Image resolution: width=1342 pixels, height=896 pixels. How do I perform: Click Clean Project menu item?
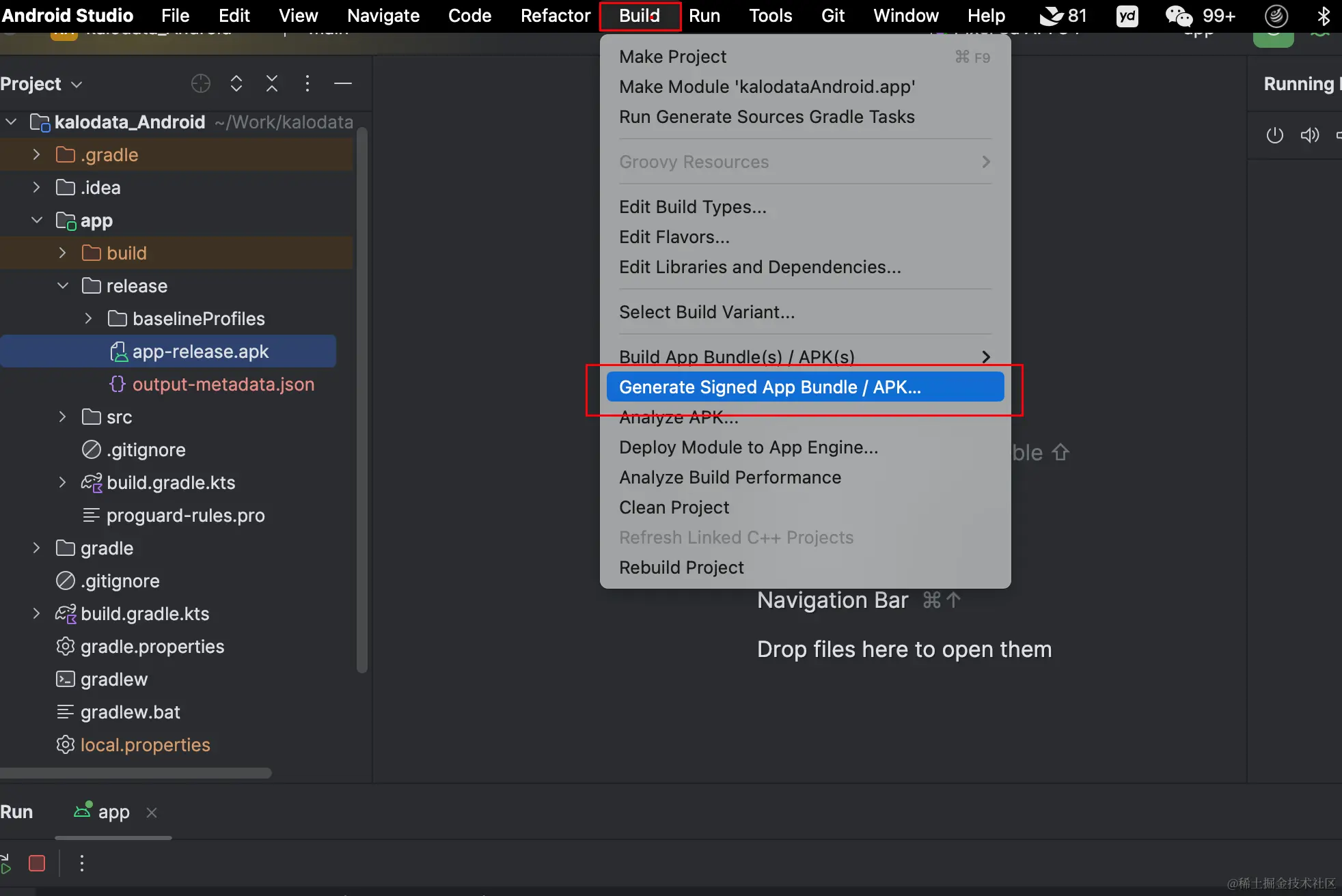(x=805, y=507)
